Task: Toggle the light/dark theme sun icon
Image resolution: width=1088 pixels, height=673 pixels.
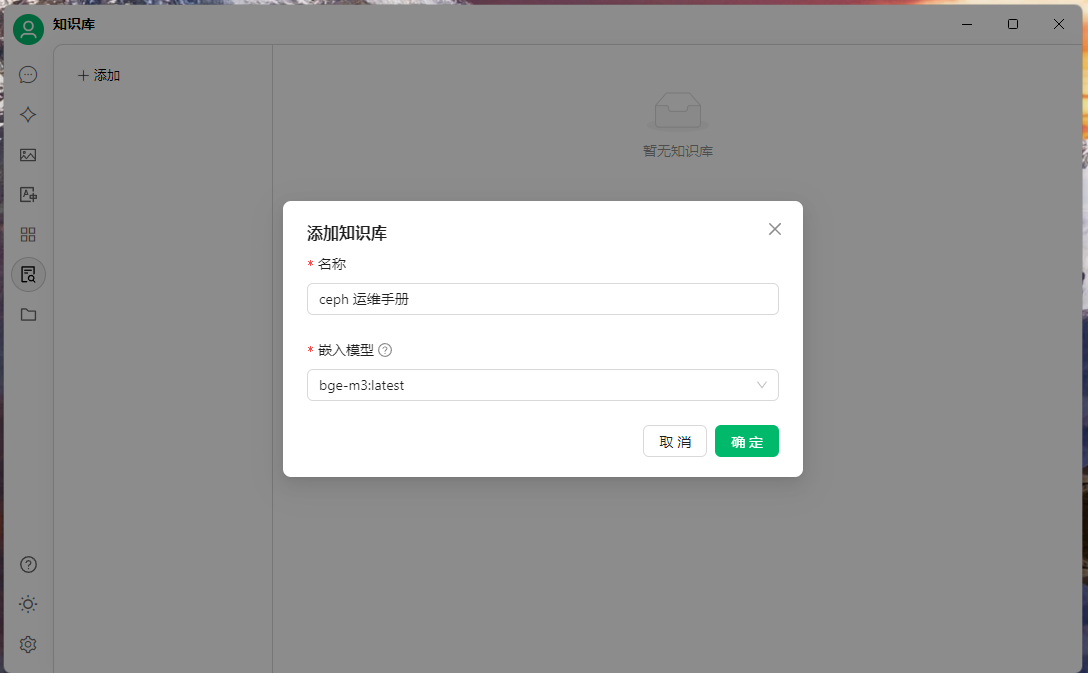Action: click(x=28, y=604)
